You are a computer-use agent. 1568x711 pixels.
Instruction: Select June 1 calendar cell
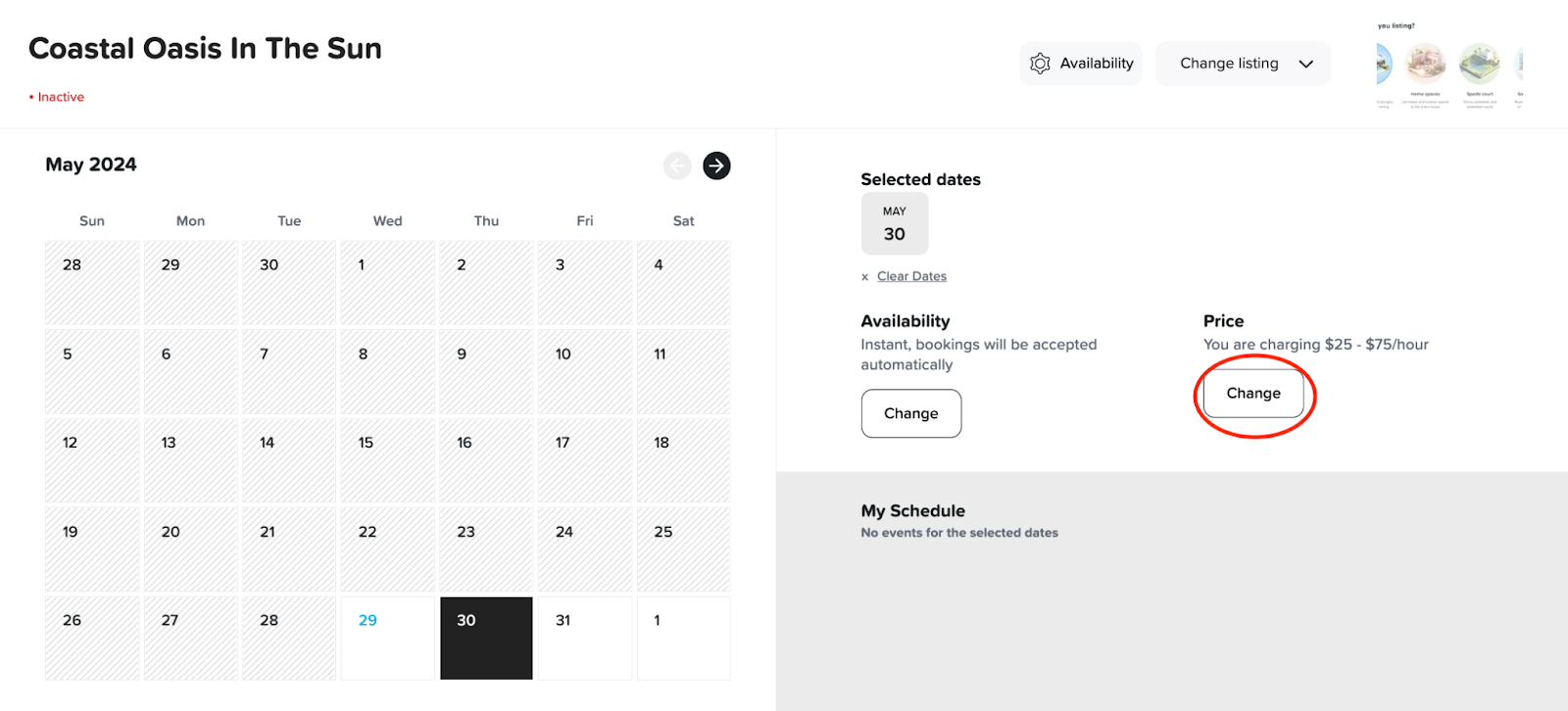point(683,638)
